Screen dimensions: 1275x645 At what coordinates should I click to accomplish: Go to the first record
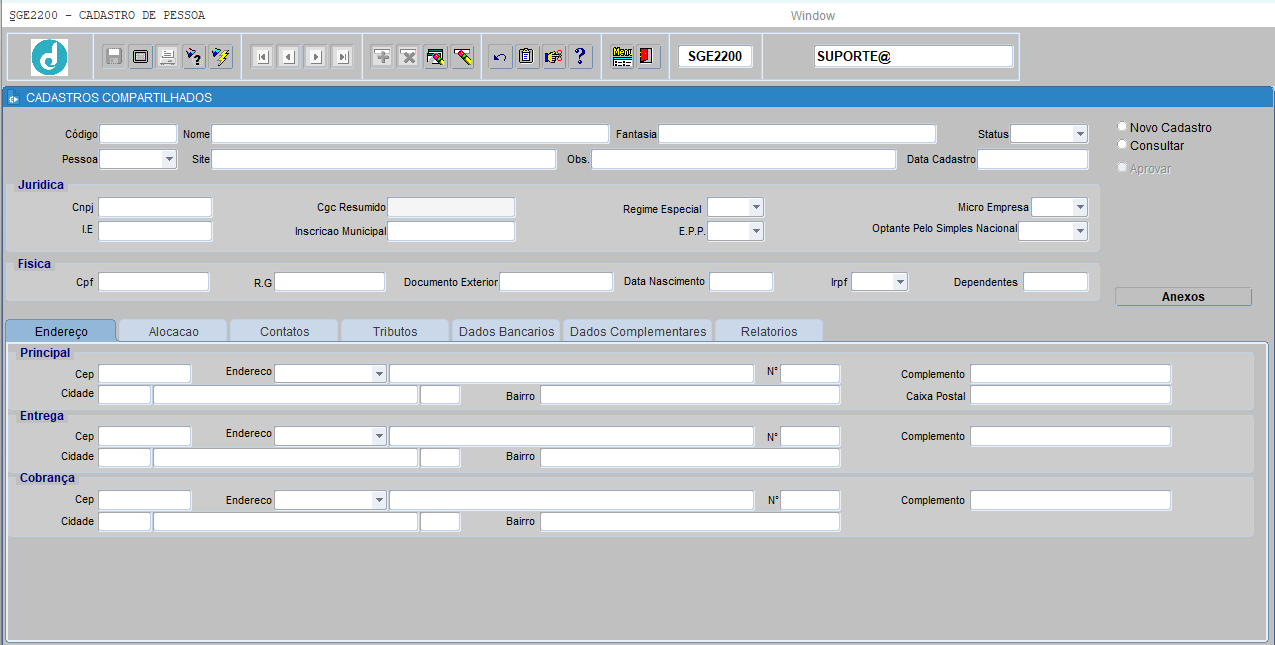click(x=262, y=57)
